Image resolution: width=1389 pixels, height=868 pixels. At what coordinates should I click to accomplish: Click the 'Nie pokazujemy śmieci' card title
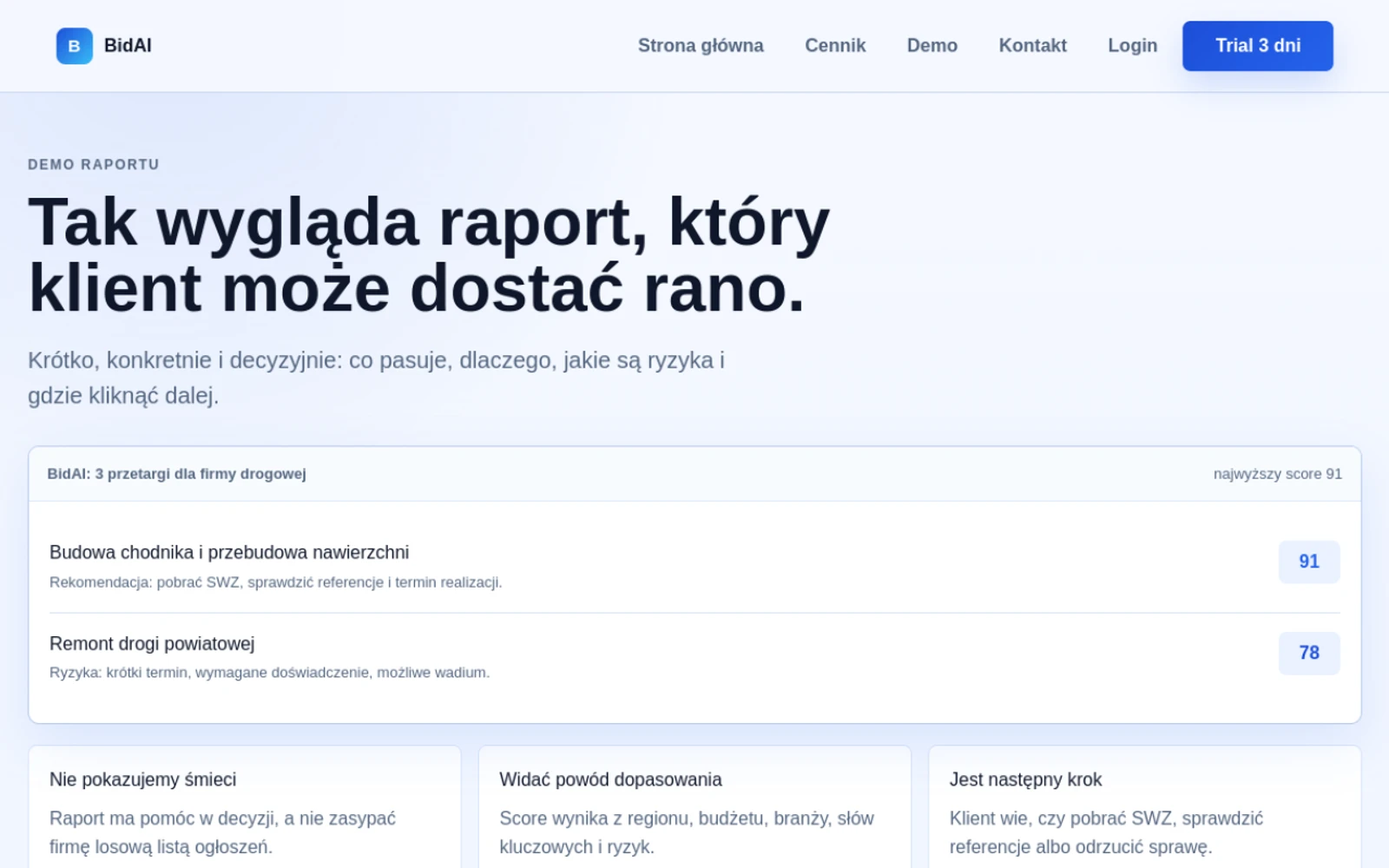tap(143, 779)
